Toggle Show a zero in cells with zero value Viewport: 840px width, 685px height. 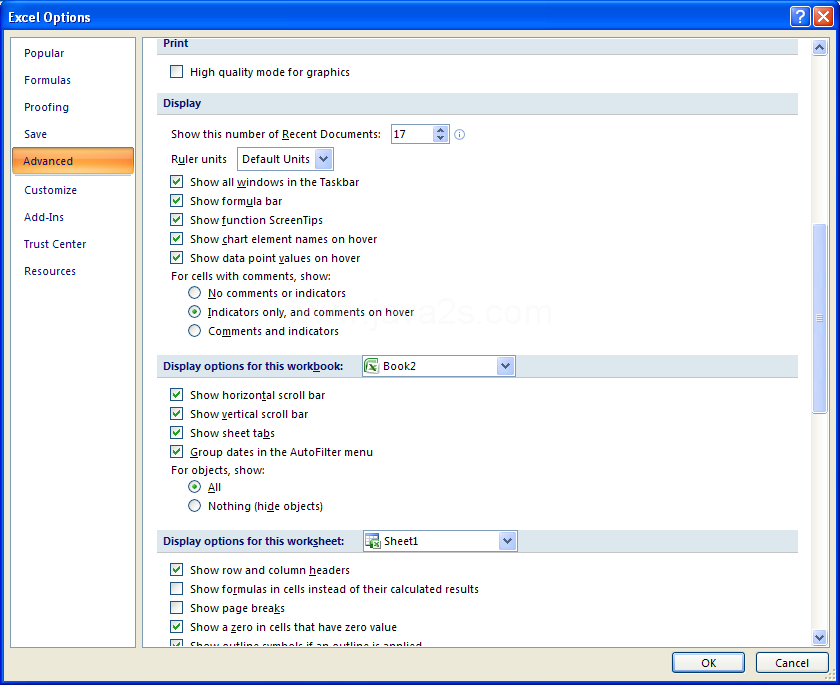[176, 627]
